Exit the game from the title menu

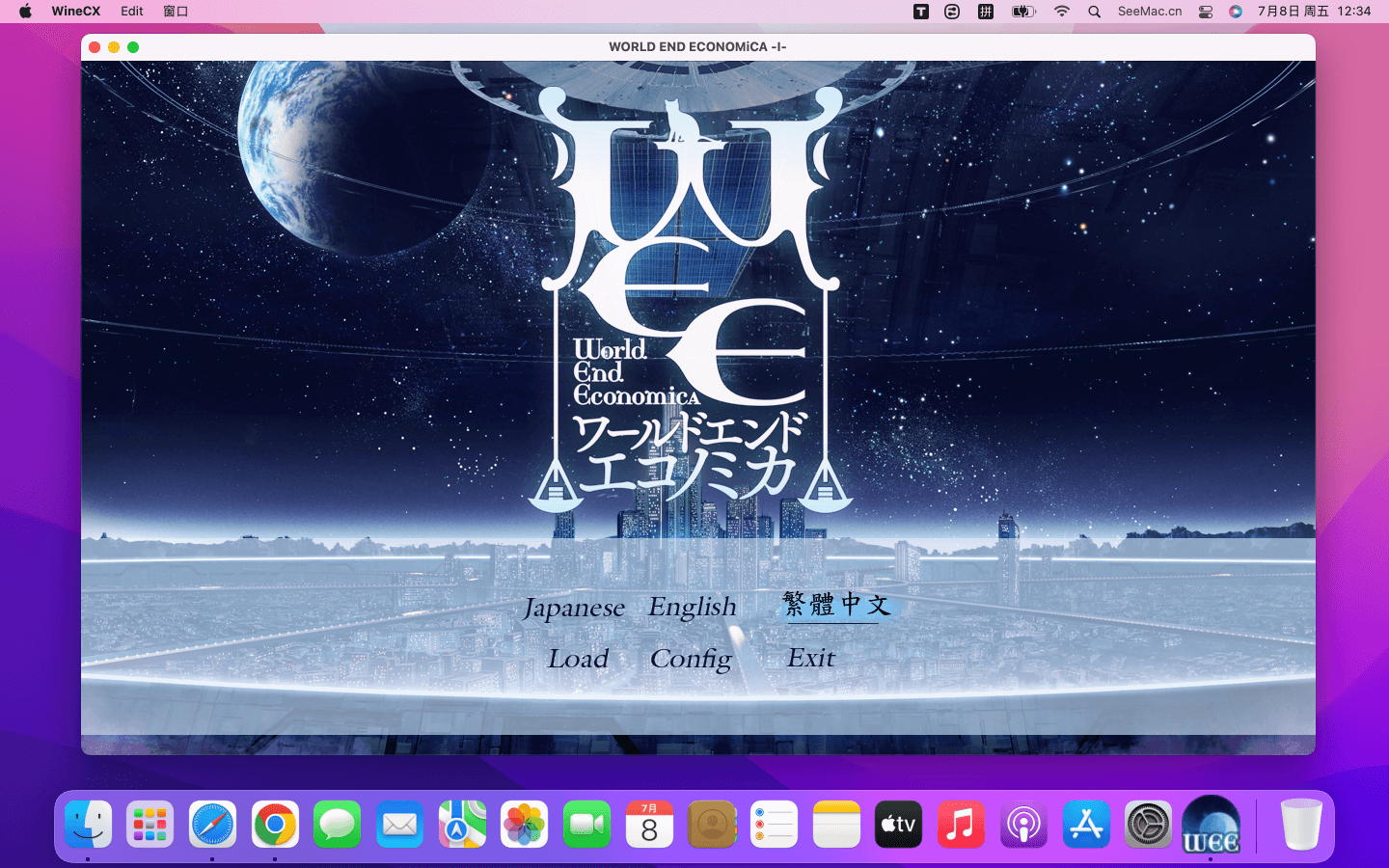pos(811,658)
